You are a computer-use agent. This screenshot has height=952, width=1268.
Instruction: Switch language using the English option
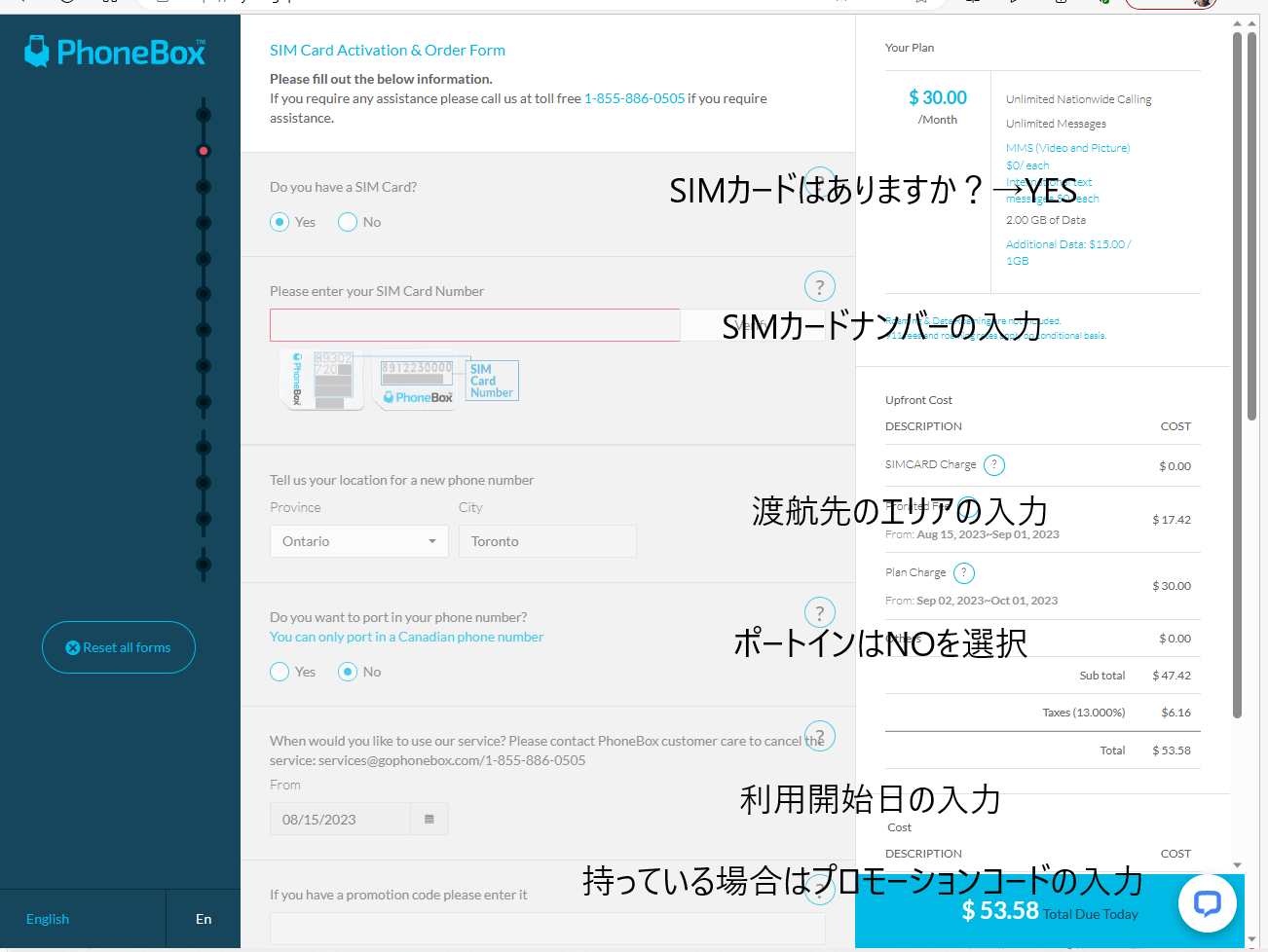47,918
